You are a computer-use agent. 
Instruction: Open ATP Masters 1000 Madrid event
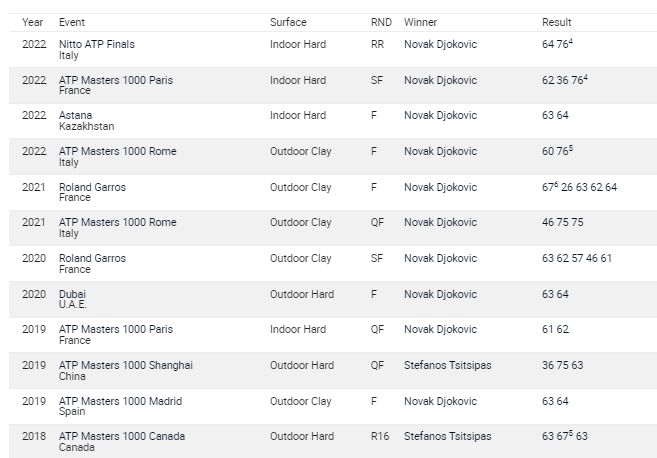(x=120, y=401)
